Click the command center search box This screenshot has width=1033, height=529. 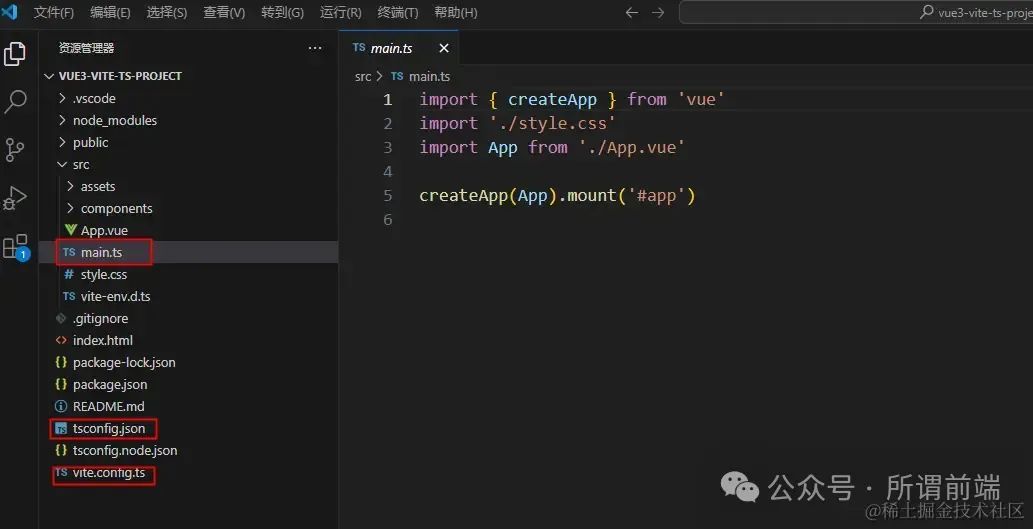point(856,13)
